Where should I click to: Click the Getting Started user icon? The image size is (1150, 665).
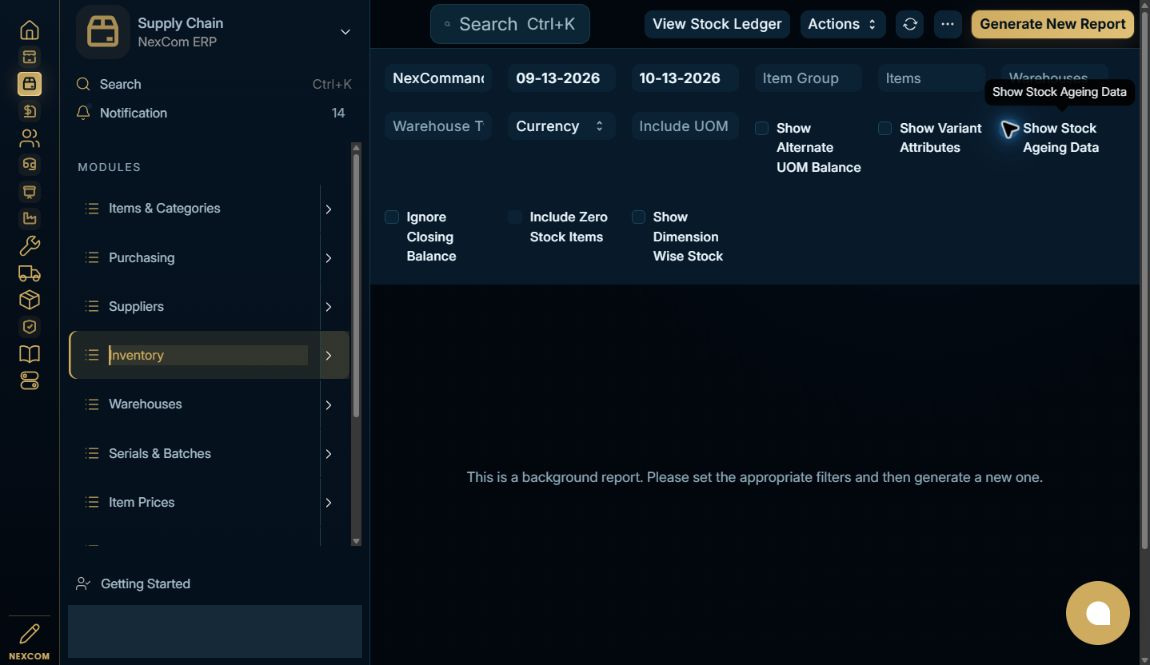pyautogui.click(x=83, y=584)
